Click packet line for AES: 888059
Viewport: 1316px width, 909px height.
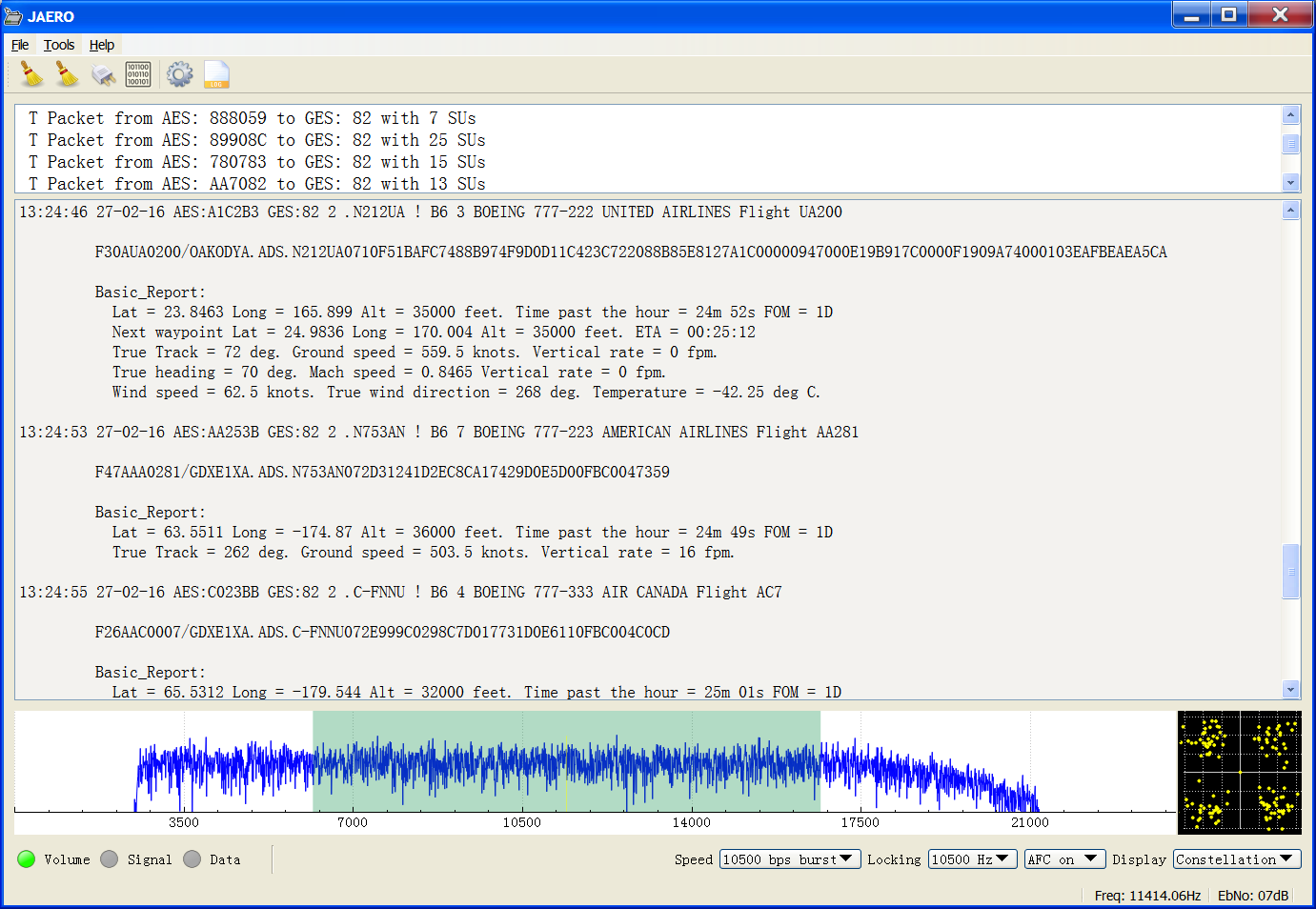[x=252, y=118]
